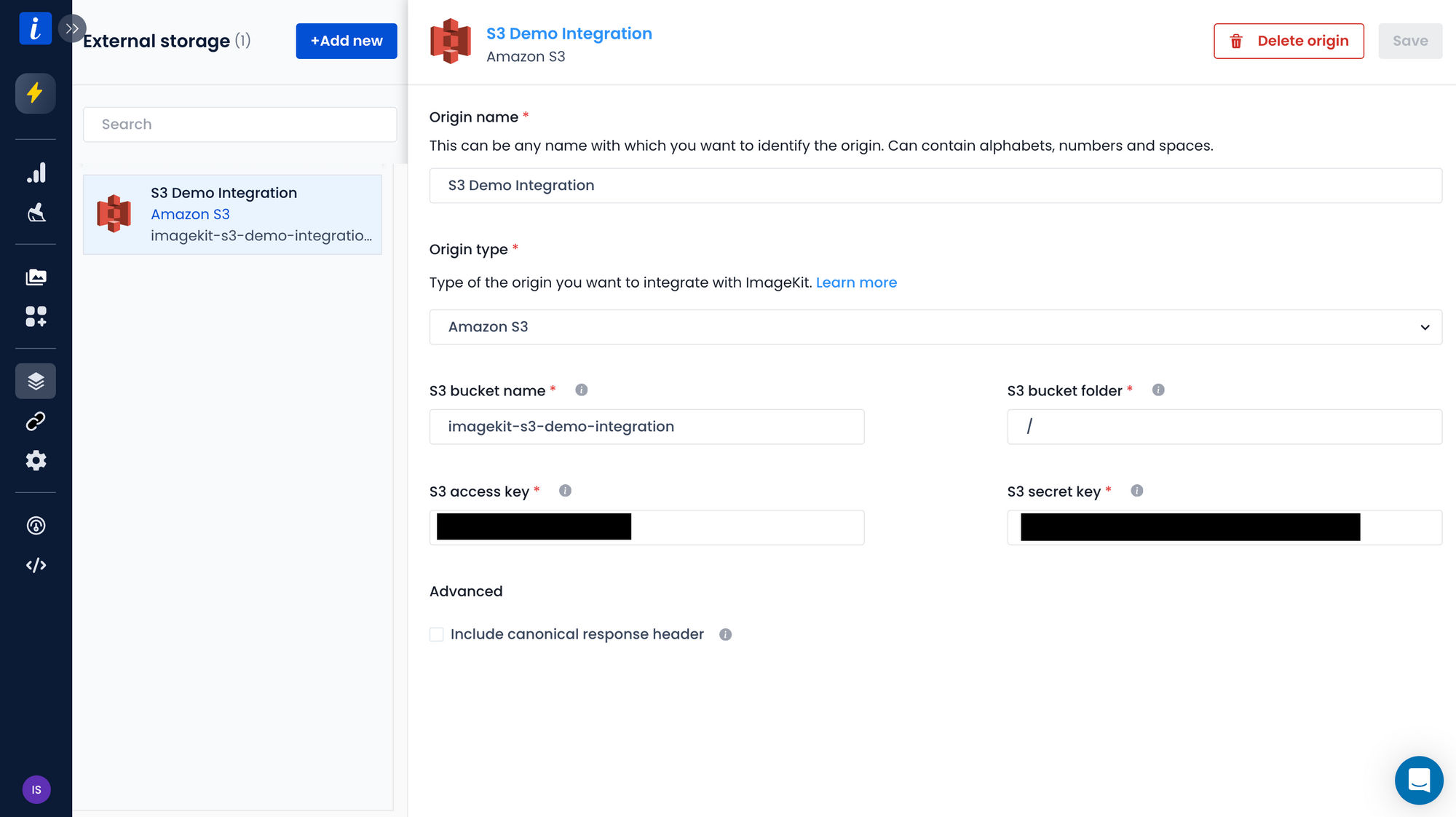The height and width of the screenshot is (817, 1456).
Task: Open the IS user avatar
Action: [36, 789]
